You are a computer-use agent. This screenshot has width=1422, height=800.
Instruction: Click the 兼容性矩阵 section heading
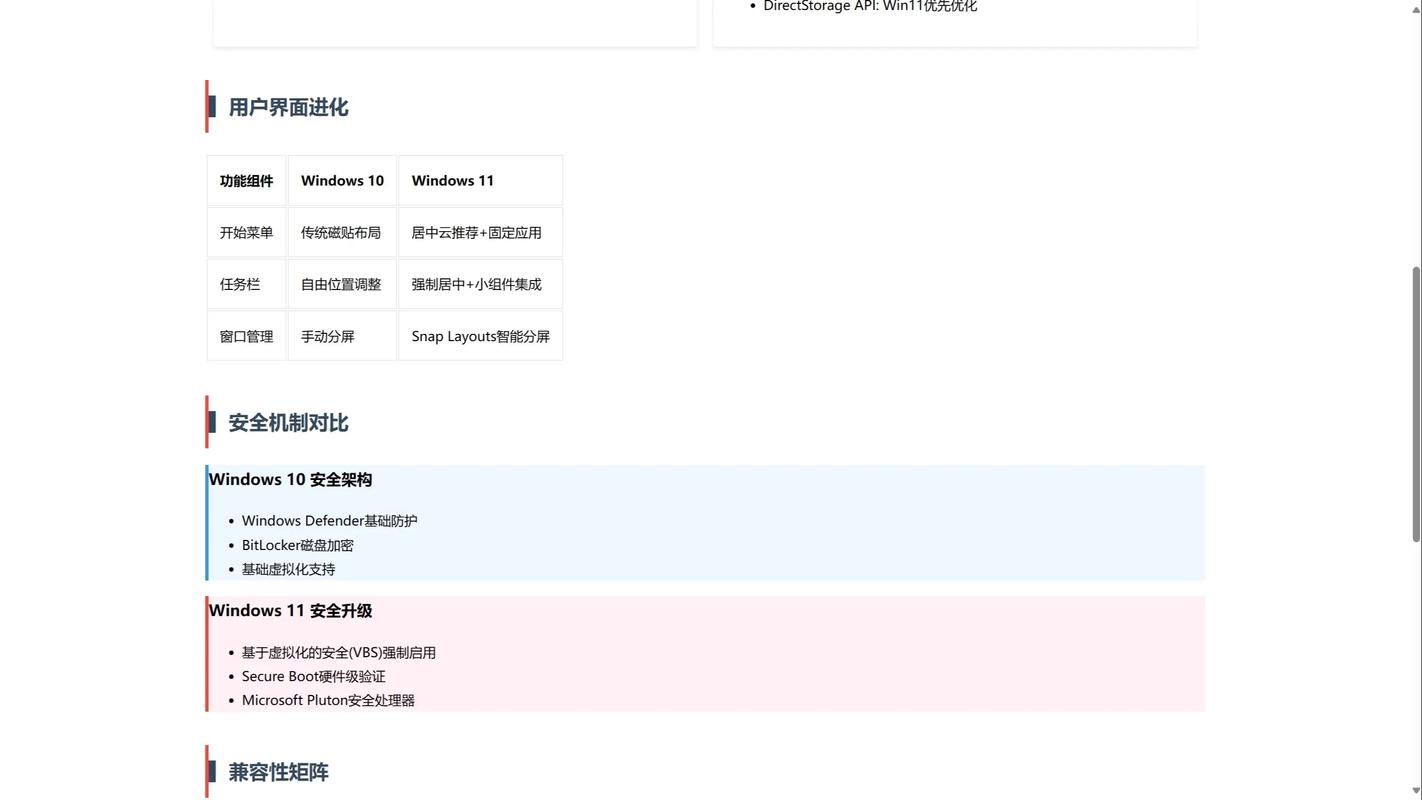279,769
